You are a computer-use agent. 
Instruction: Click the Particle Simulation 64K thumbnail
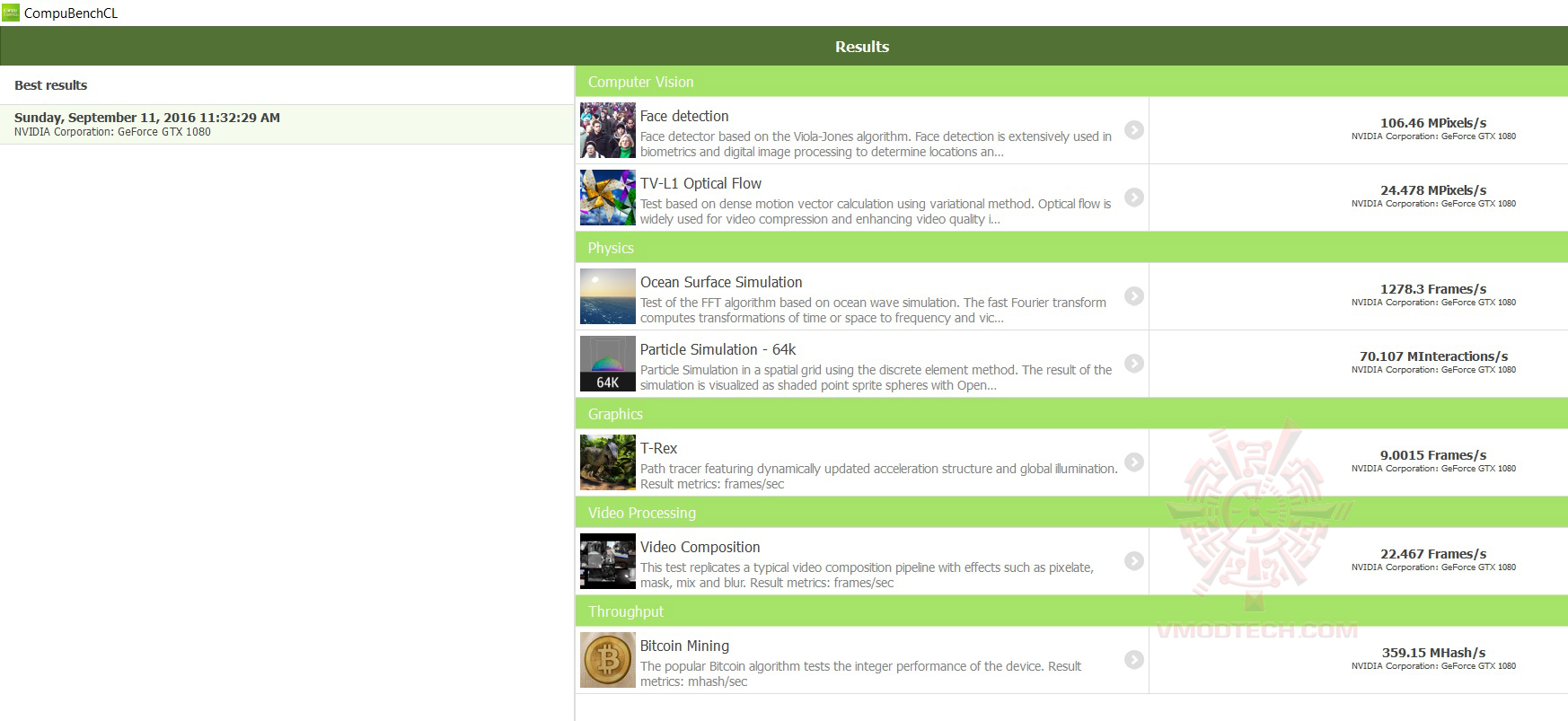click(x=608, y=364)
